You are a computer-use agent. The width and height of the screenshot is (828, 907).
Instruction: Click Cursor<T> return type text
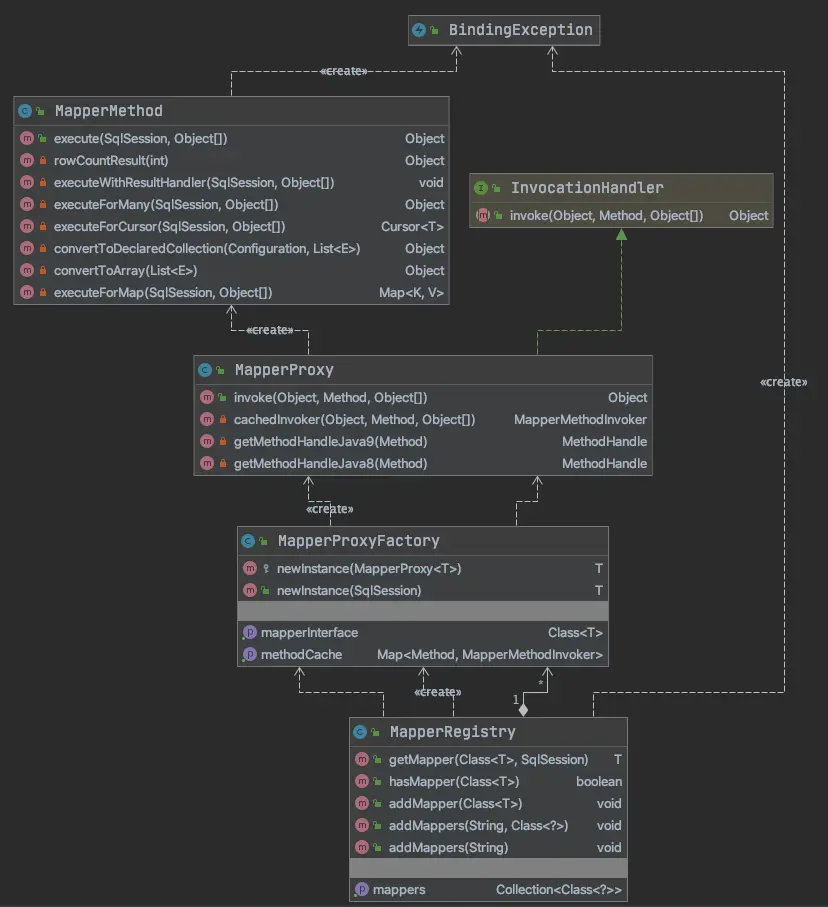click(412, 227)
